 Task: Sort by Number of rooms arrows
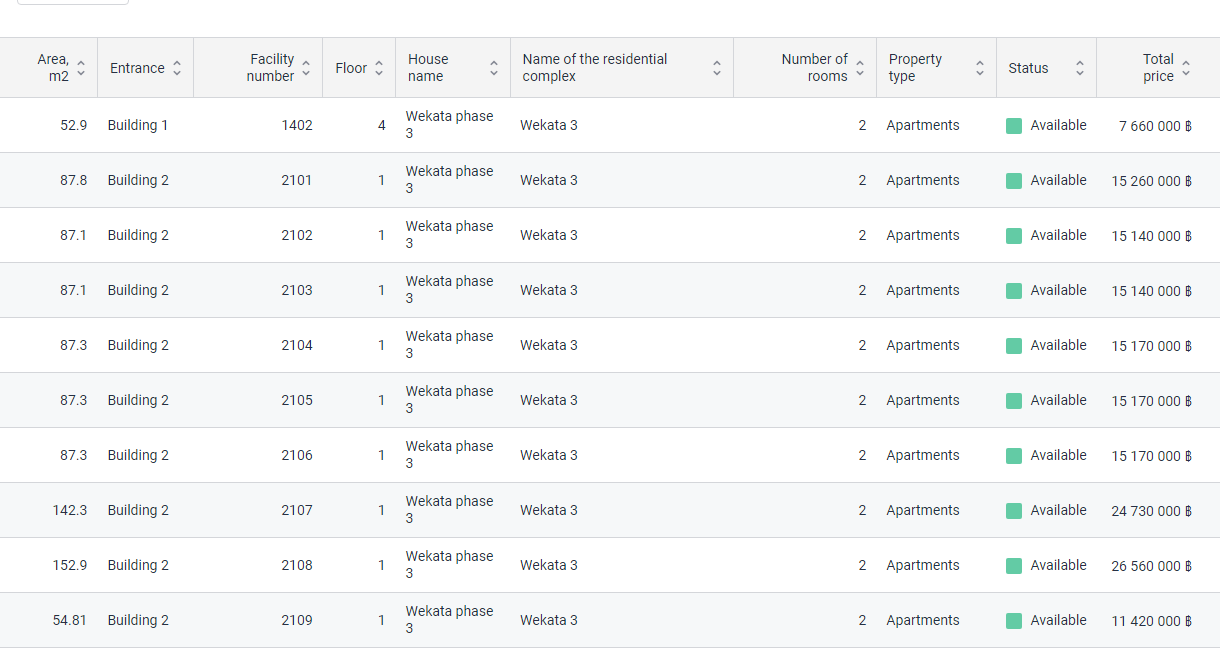coord(860,68)
